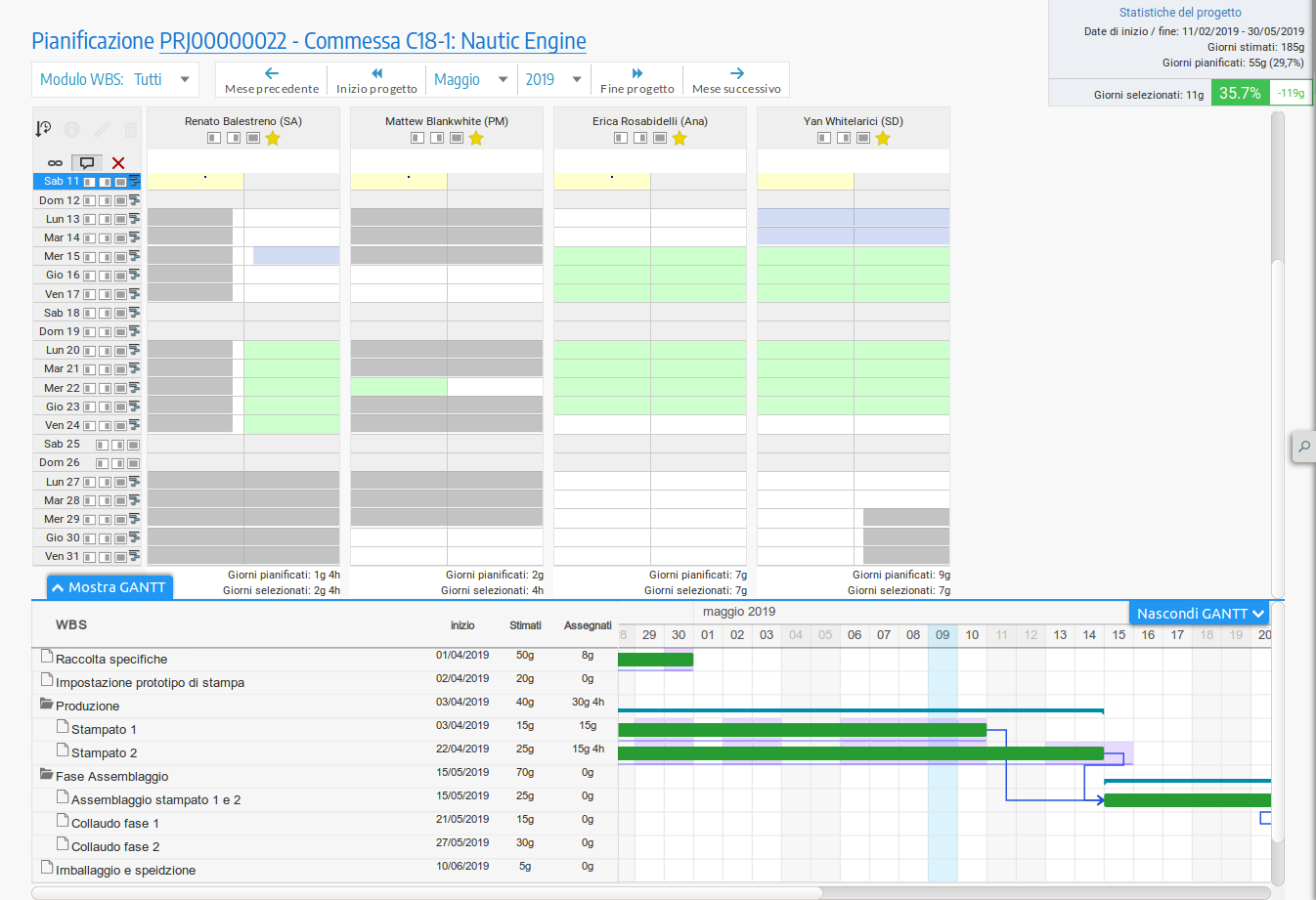Select full-day box for Mattew Blankwhite
Image resolution: width=1316 pixels, height=900 pixels.
[x=457, y=139]
